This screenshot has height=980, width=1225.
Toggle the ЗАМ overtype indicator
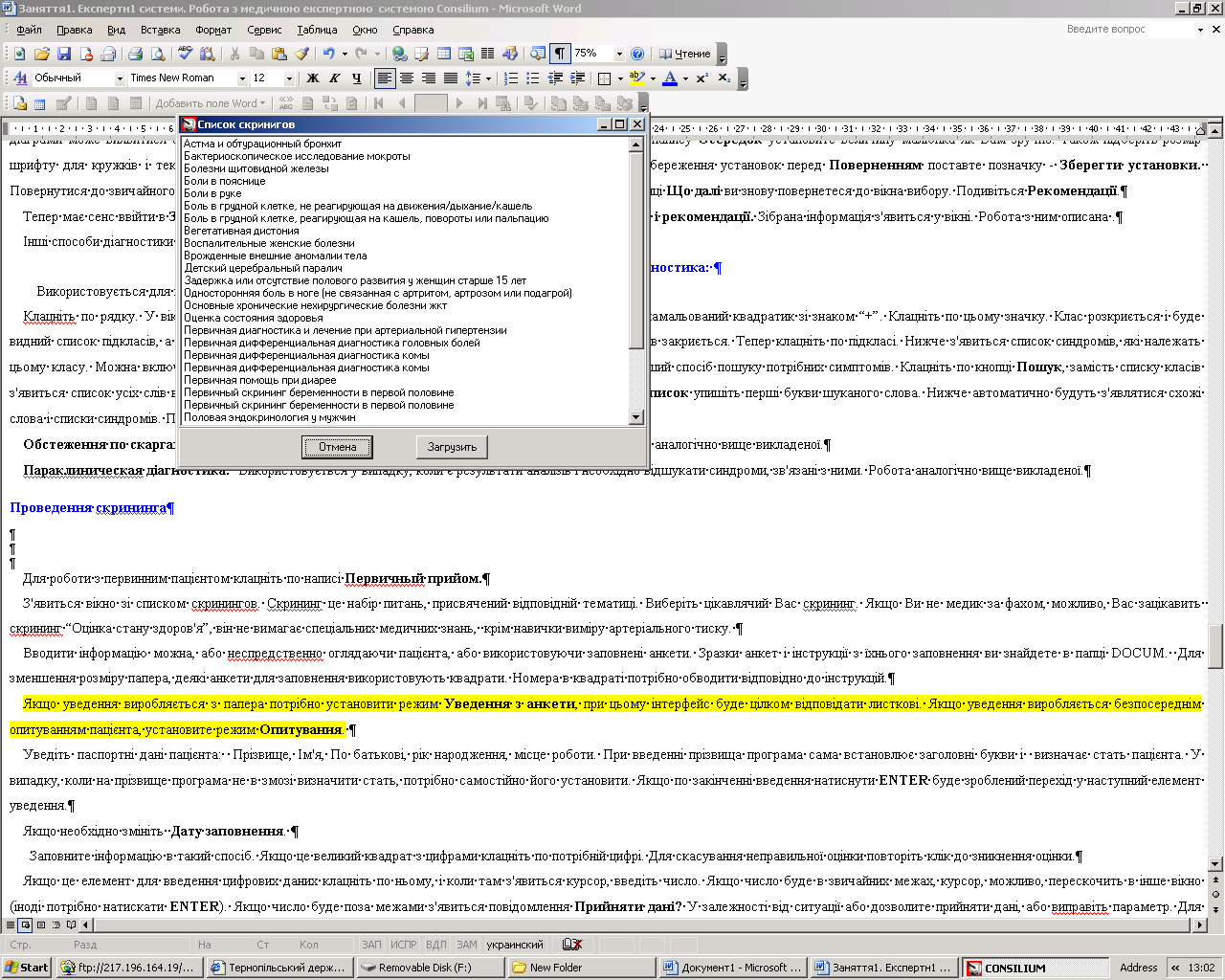point(466,945)
